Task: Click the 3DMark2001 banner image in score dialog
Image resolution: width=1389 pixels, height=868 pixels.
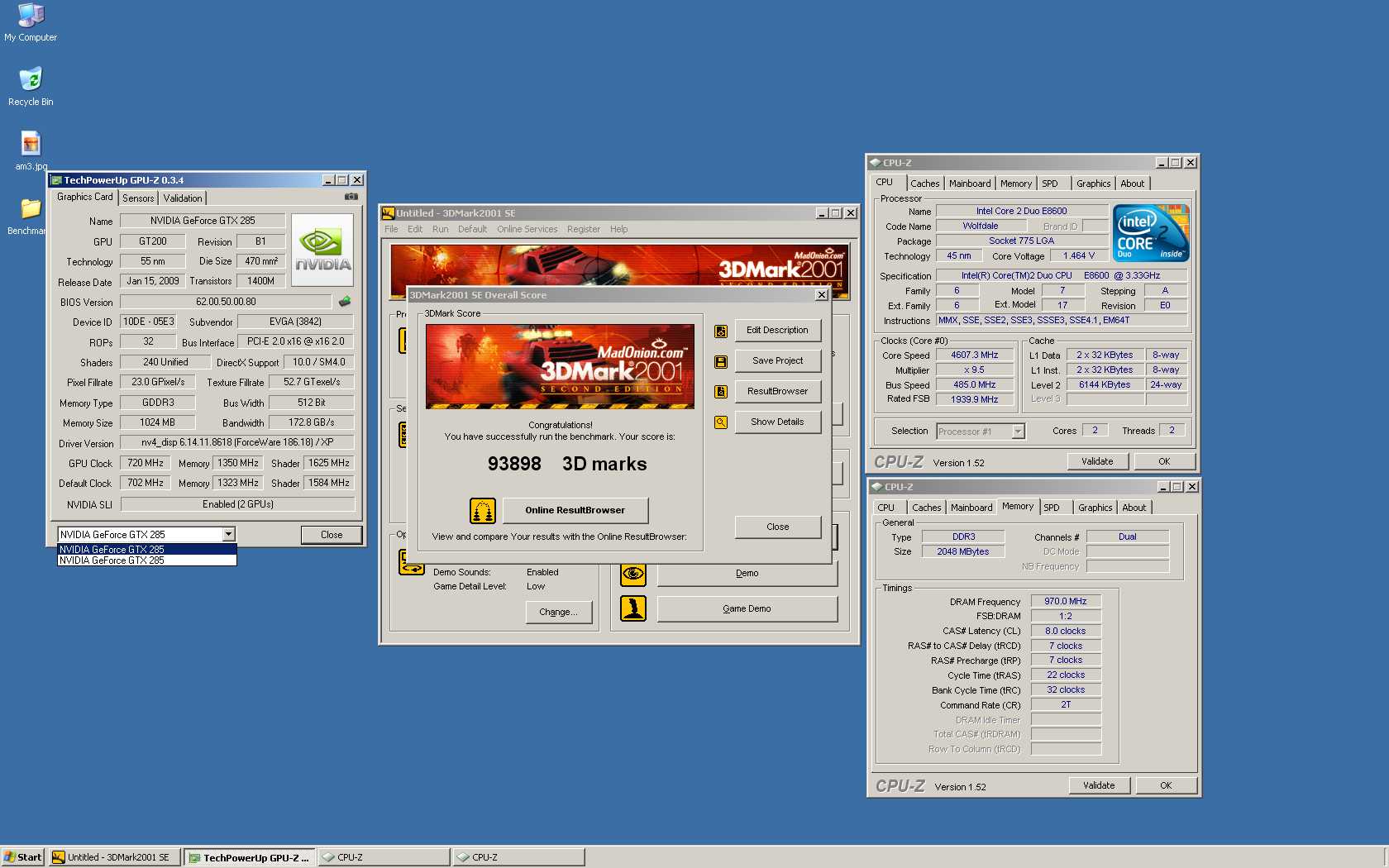Action: (x=560, y=366)
